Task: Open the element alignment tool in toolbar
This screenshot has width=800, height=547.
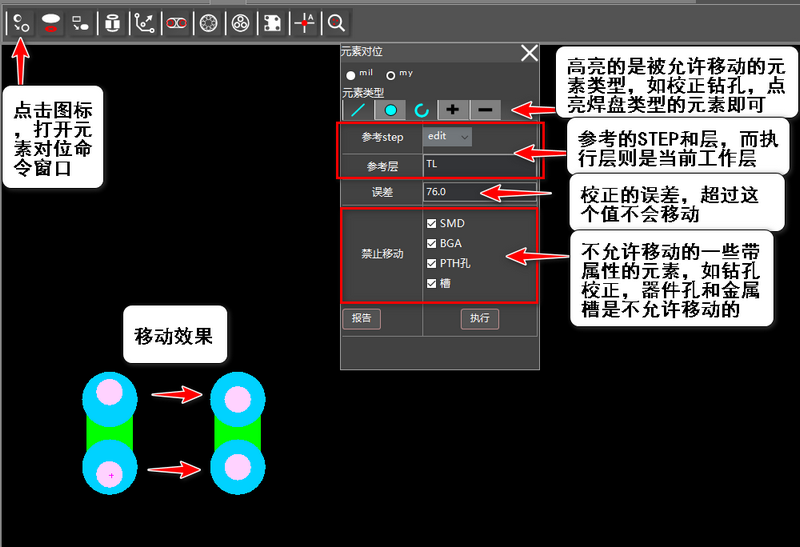Action: 20,22
